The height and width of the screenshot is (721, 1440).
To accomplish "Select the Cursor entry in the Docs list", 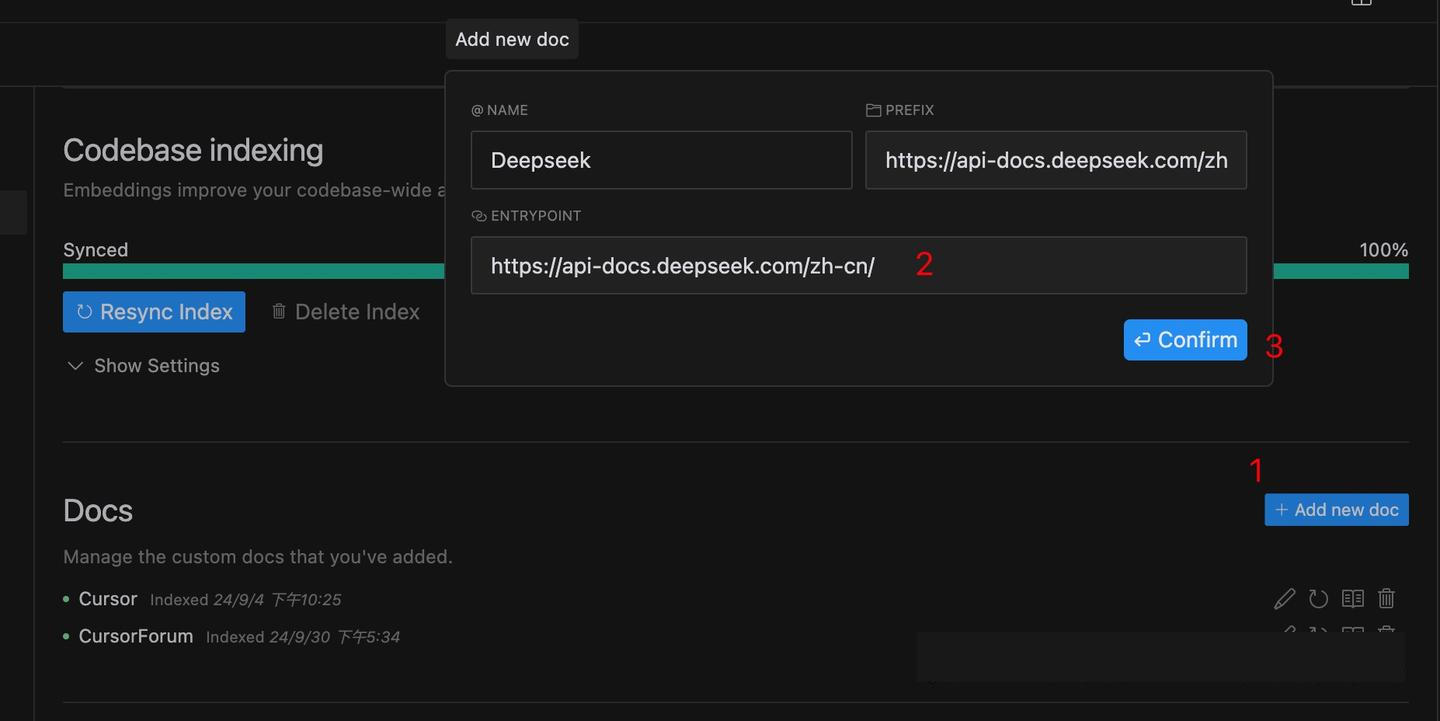I will pyautogui.click(x=107, y=599).
